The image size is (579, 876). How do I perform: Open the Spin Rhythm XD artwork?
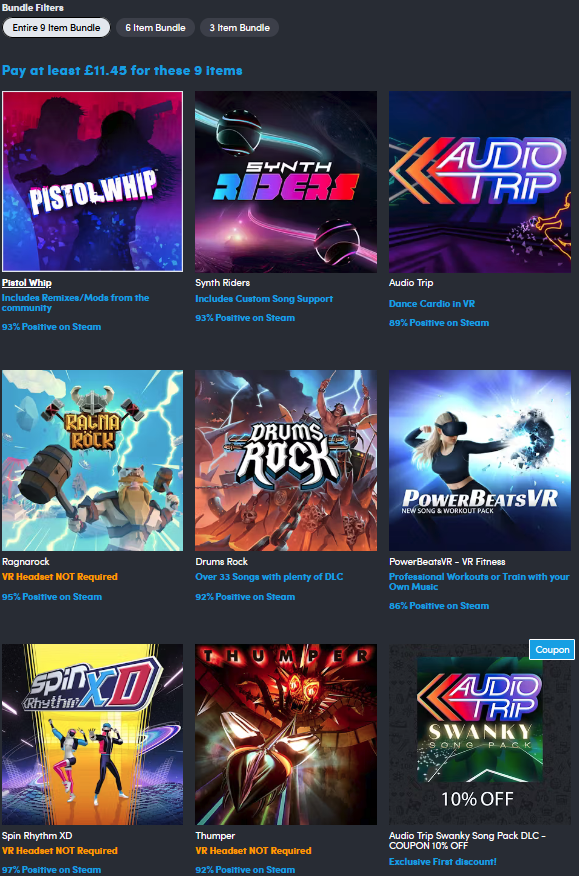coord(92,734)
